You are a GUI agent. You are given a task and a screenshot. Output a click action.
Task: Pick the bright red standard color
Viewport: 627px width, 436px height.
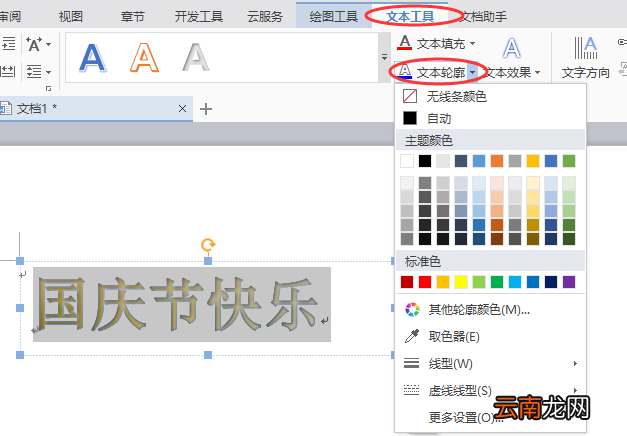(x=425, y=282)
